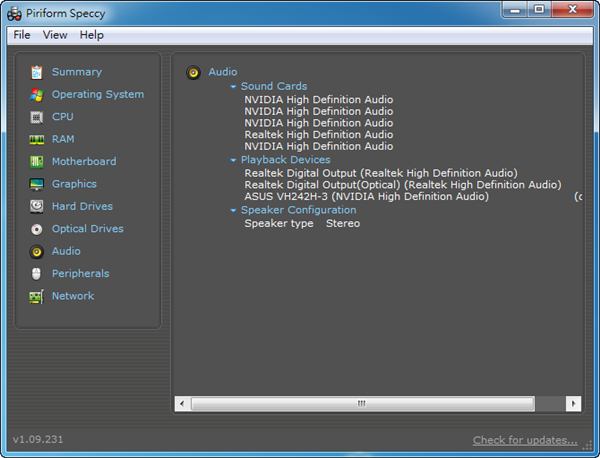Image resolution: width=600 pixels, height=458 pixels.
Task: Open the Help menu
Action: 91,35
